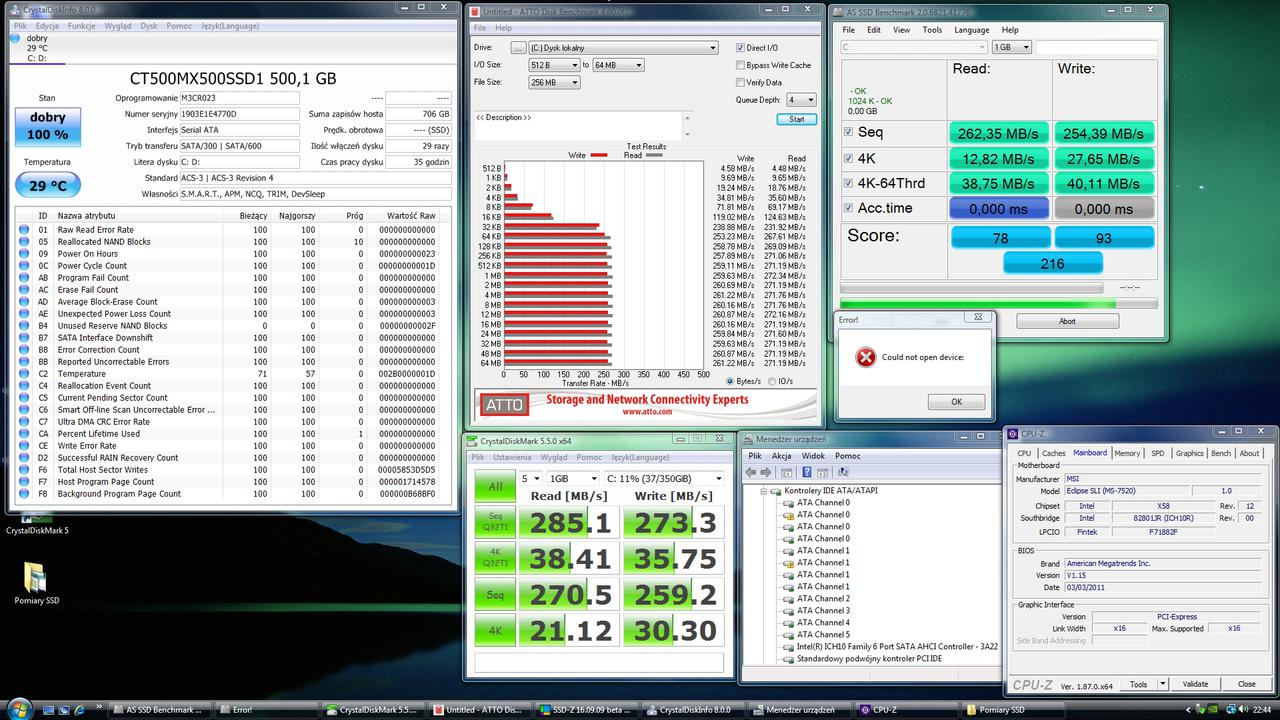Click the Raw Read Error Rate status circle

point(24,230)
